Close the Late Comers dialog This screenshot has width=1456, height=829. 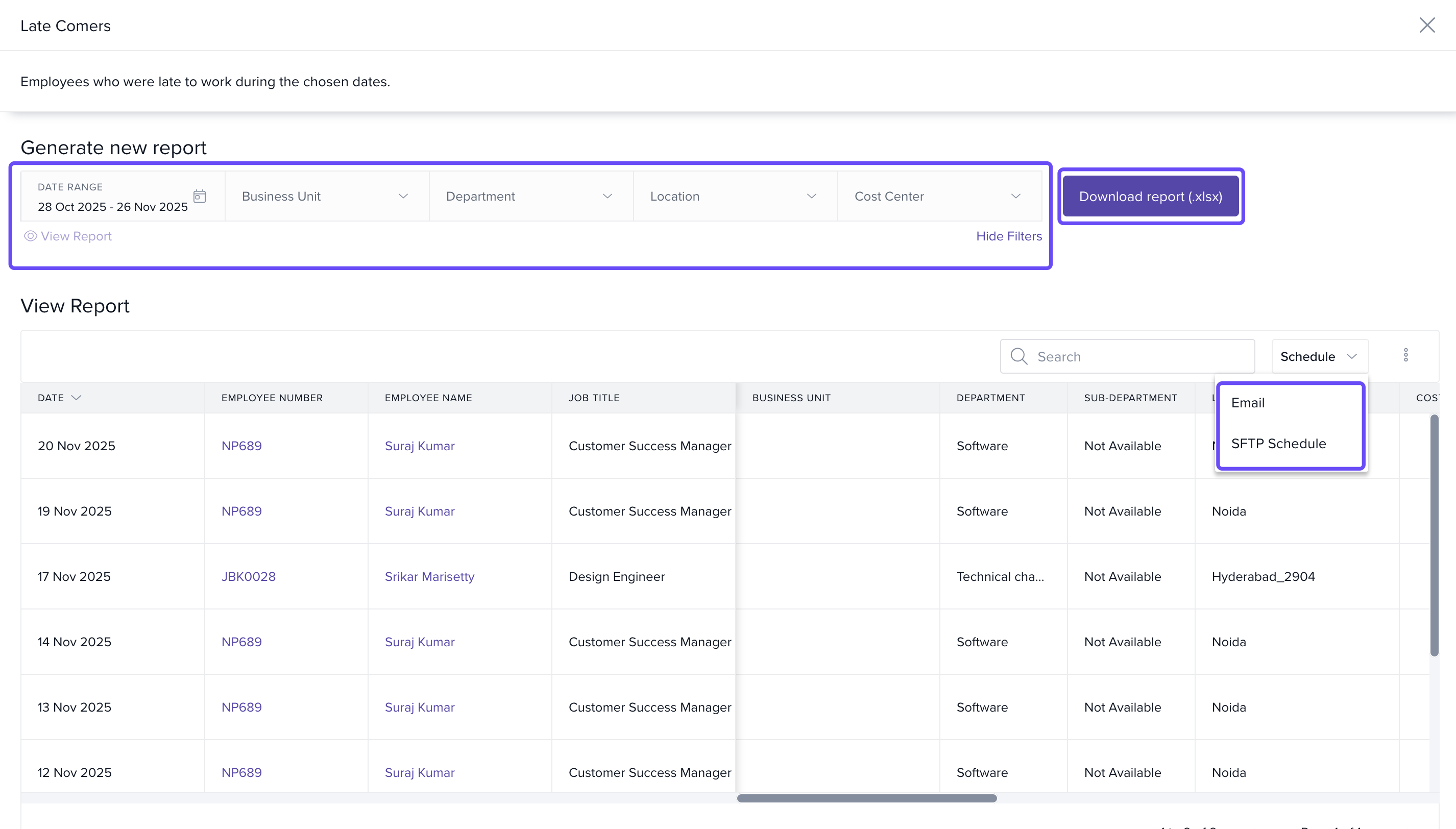click(x=1426, y=25)
